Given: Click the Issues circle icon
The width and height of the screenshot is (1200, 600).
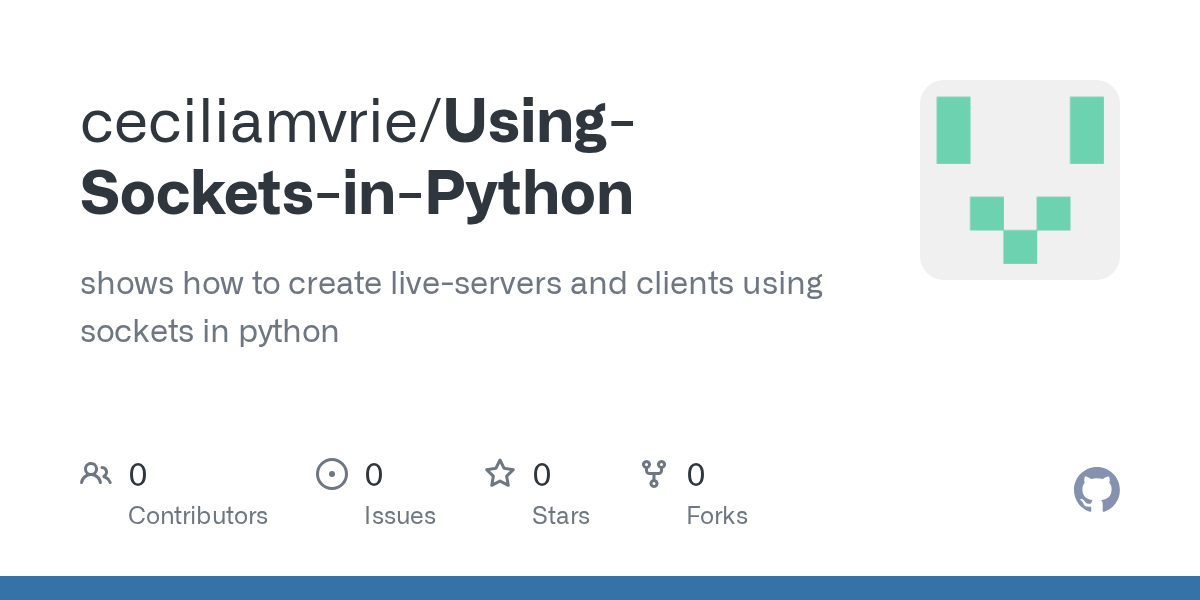Looking at the screenshot, I should pos(332,474).
